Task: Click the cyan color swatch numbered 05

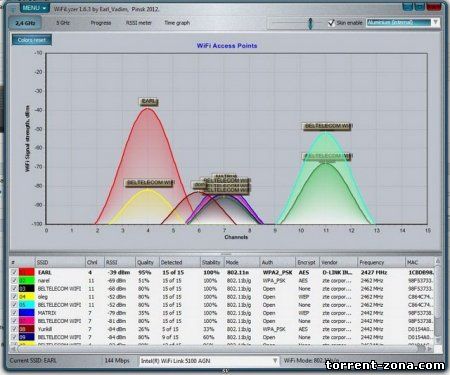Action: pyautogui.click(x=27, y=304)
